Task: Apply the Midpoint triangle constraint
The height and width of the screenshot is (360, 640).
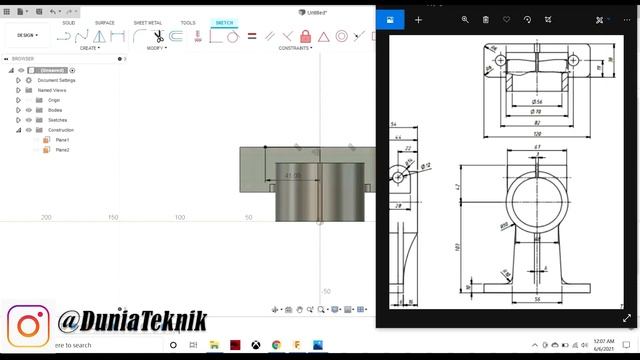Action: 324,37
